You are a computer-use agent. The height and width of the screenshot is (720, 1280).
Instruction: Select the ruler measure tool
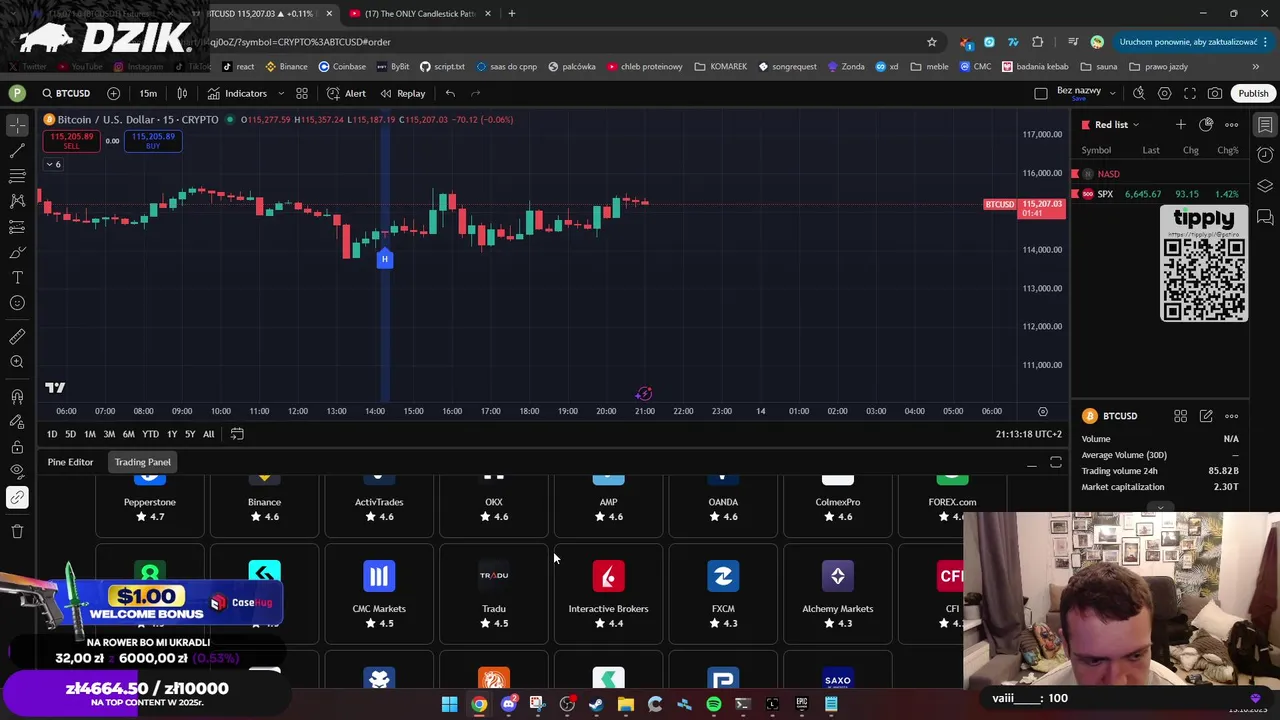tap(17, 337)
